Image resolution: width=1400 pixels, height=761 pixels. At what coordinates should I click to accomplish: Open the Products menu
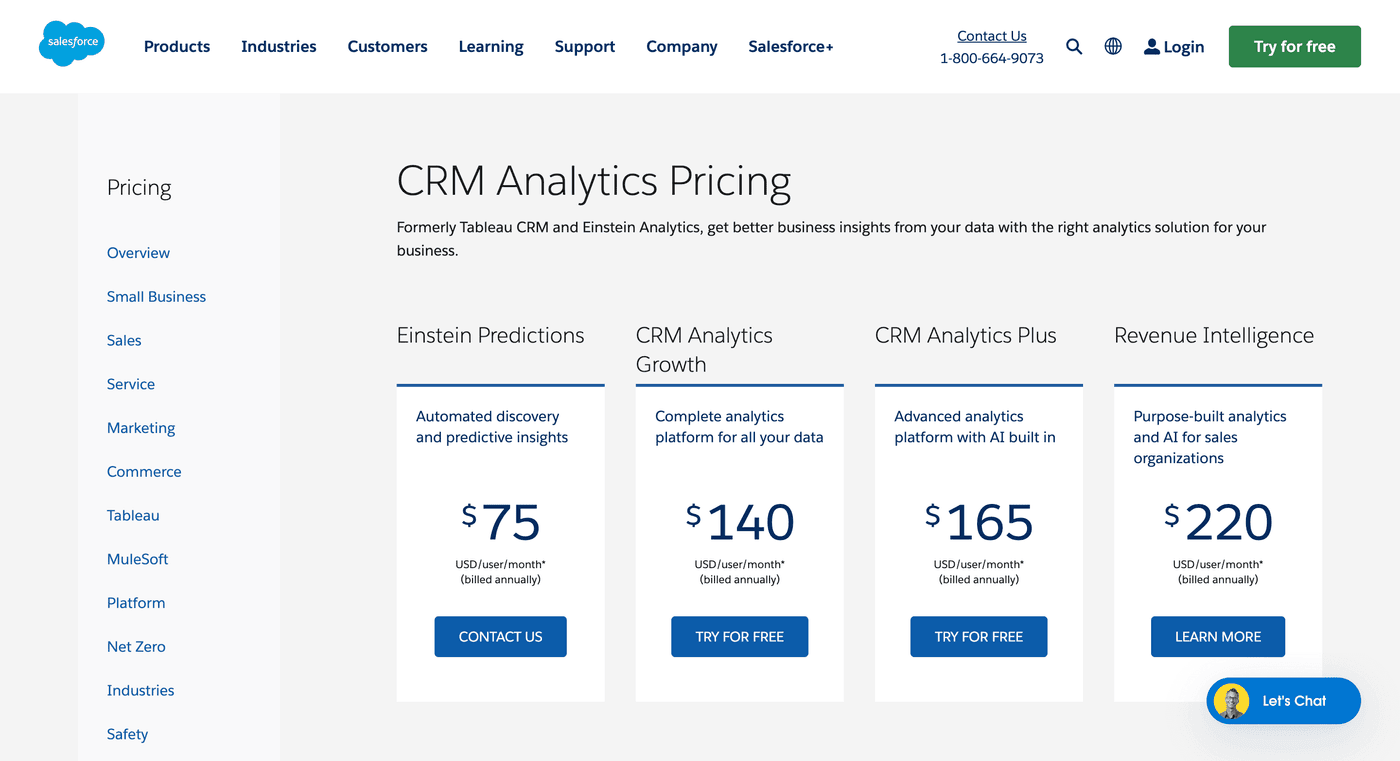click(x=177, y=46)
